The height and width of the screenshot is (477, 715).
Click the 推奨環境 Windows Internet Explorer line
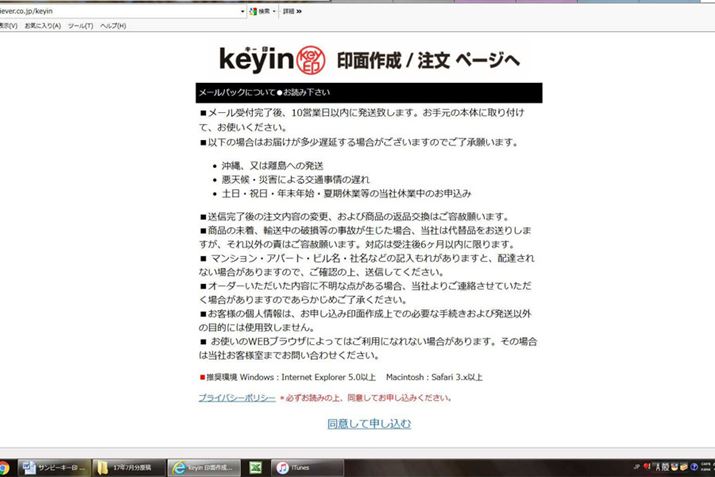[341, 377]
